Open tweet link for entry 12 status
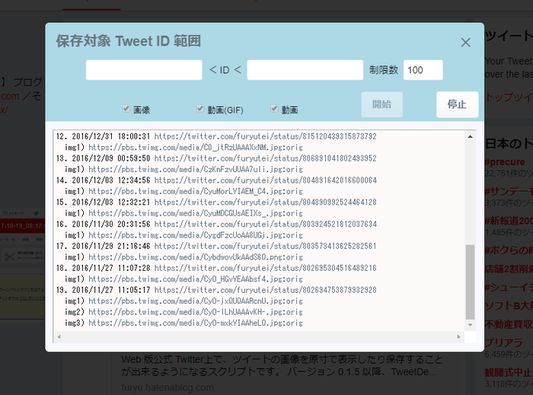 click(265, 136)
